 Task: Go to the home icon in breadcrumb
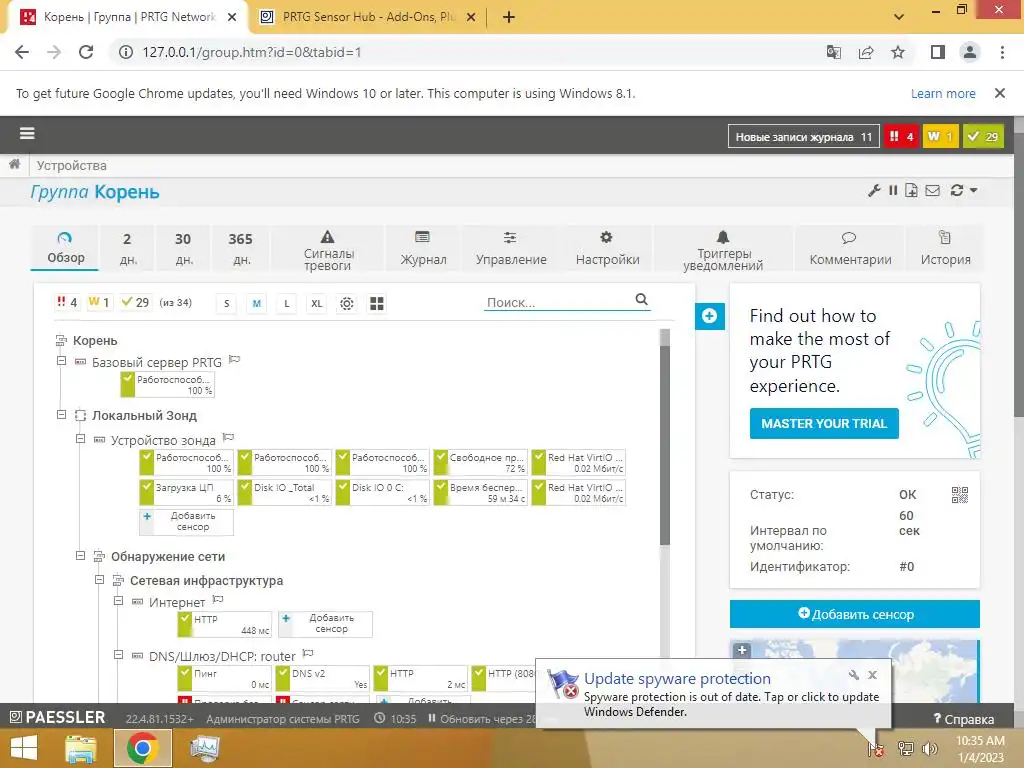[x=14, y=165]
